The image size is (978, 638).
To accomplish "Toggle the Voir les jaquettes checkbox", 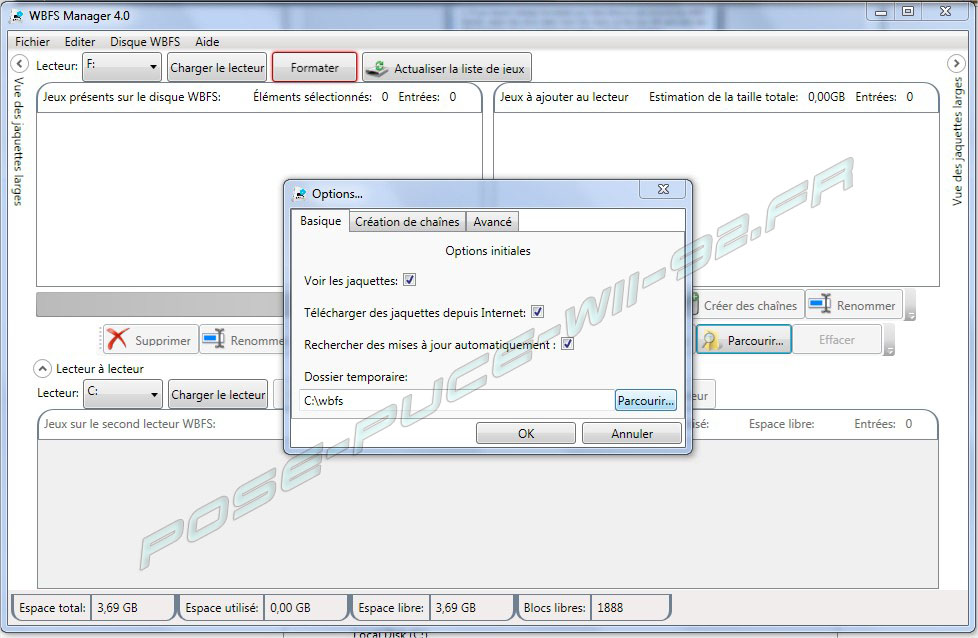I will (409, 280).
